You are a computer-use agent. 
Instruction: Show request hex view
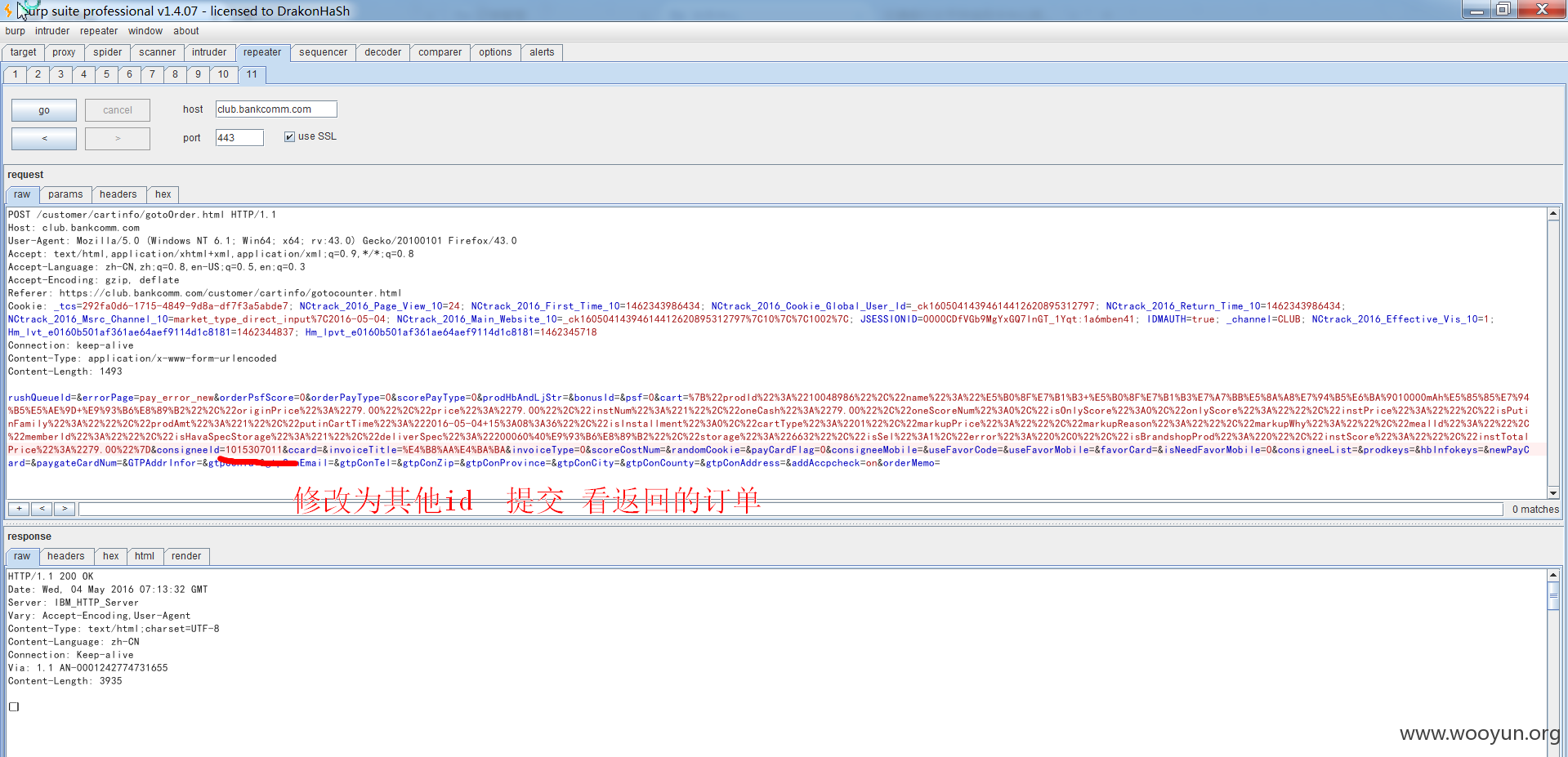click(163, 194)
